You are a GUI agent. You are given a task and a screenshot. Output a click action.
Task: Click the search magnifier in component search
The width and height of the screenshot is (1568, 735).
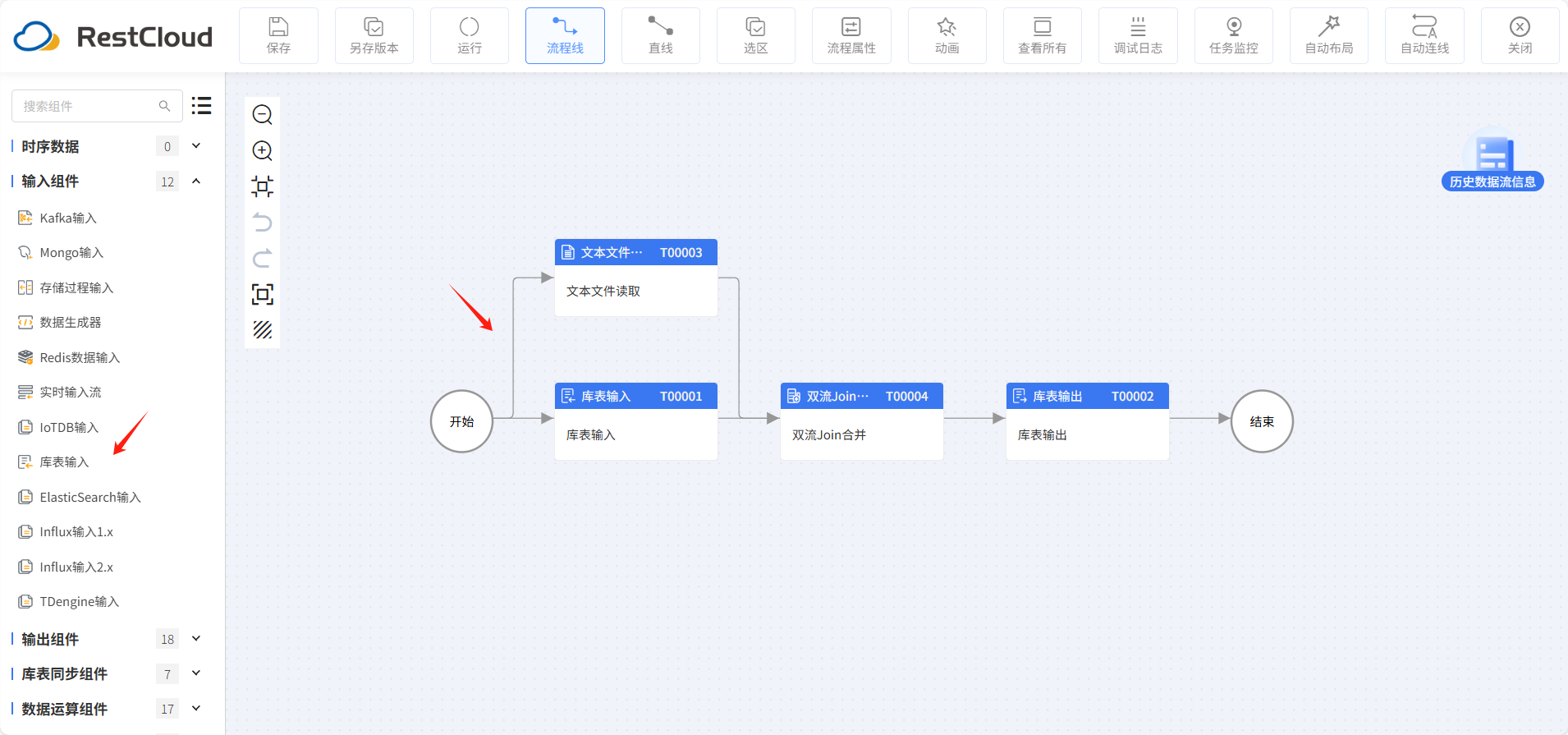pyautogui.click(x=165, y=106)
